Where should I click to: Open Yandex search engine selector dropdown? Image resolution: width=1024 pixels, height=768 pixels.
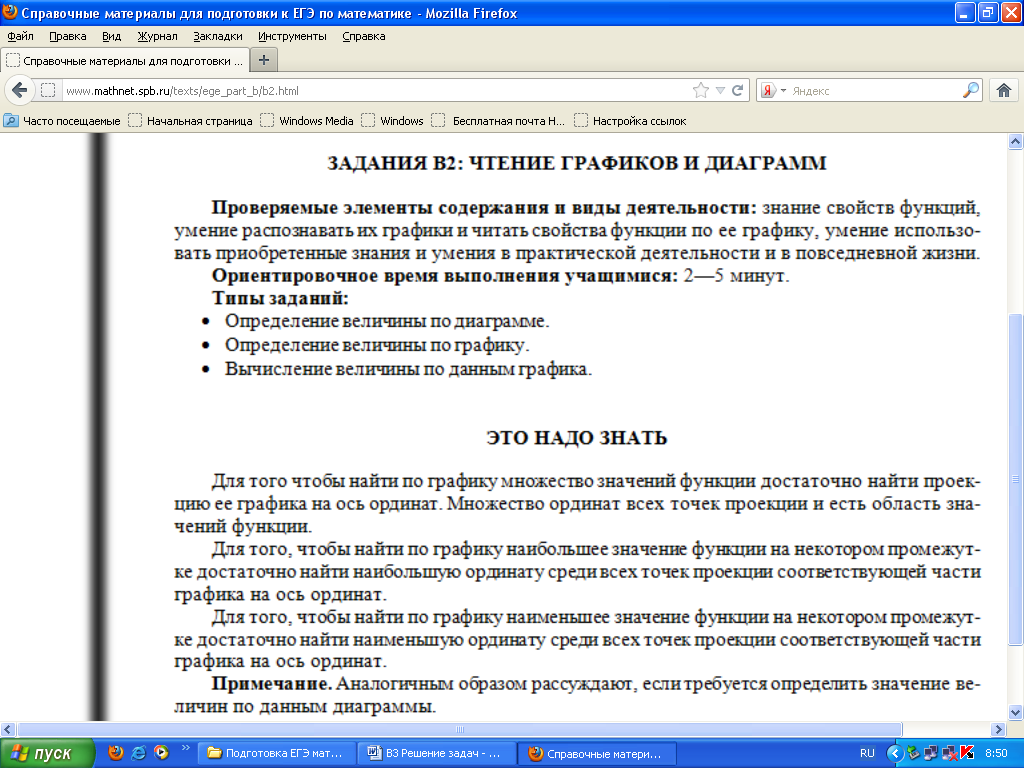point(773,90)
